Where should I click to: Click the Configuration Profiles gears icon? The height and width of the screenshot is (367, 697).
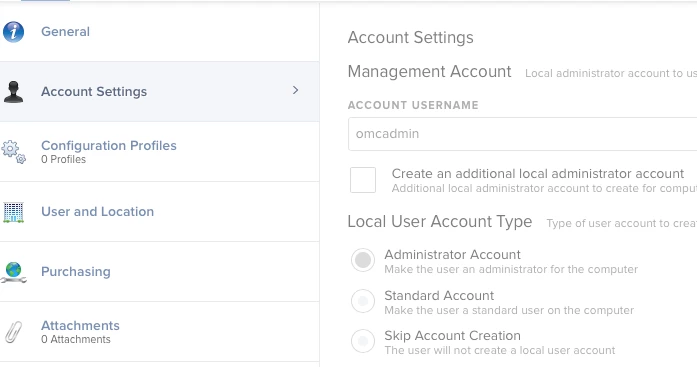pyautogui.click(x=13, y=152)
